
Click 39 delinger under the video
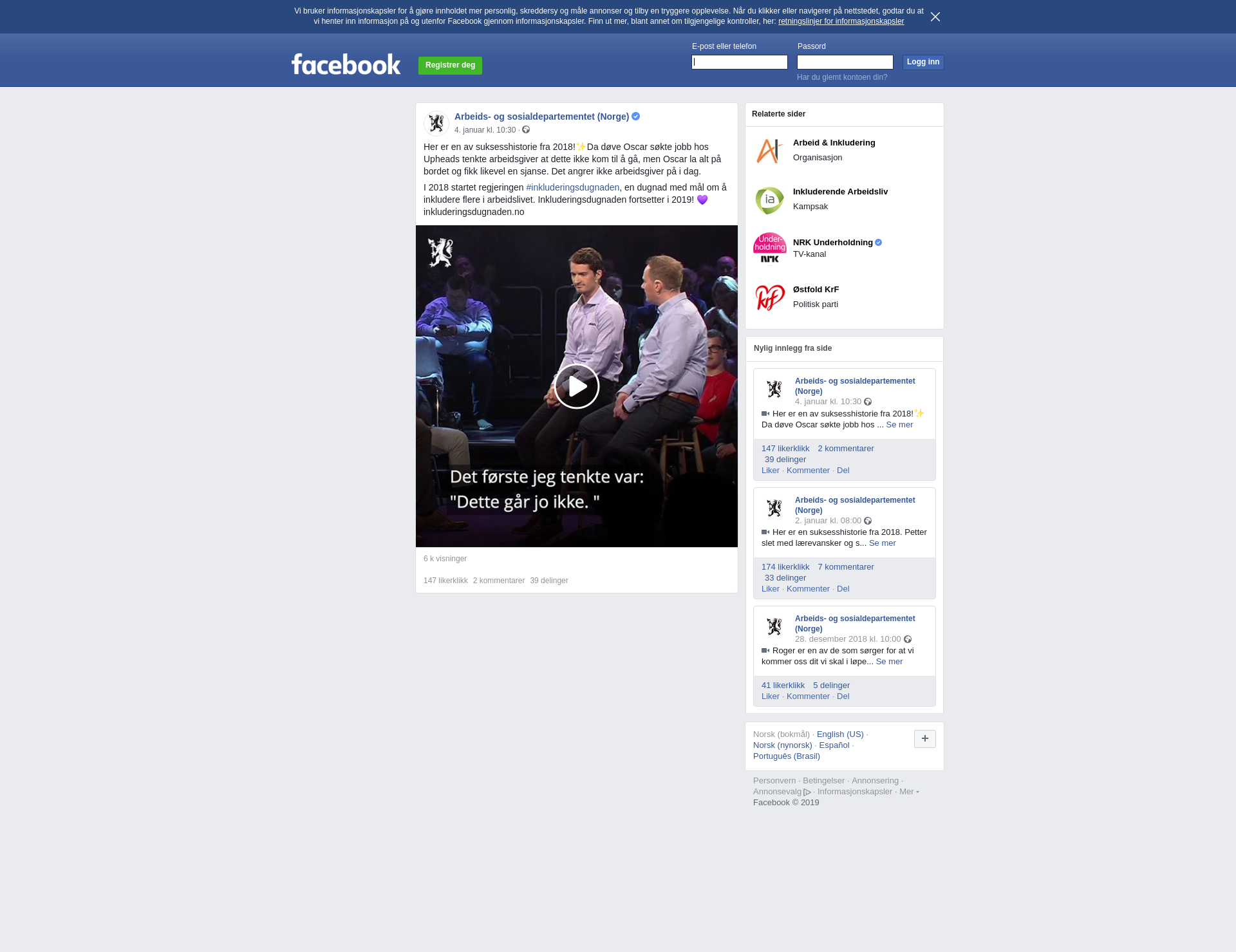pyautogui.click(x=549, y=581)
